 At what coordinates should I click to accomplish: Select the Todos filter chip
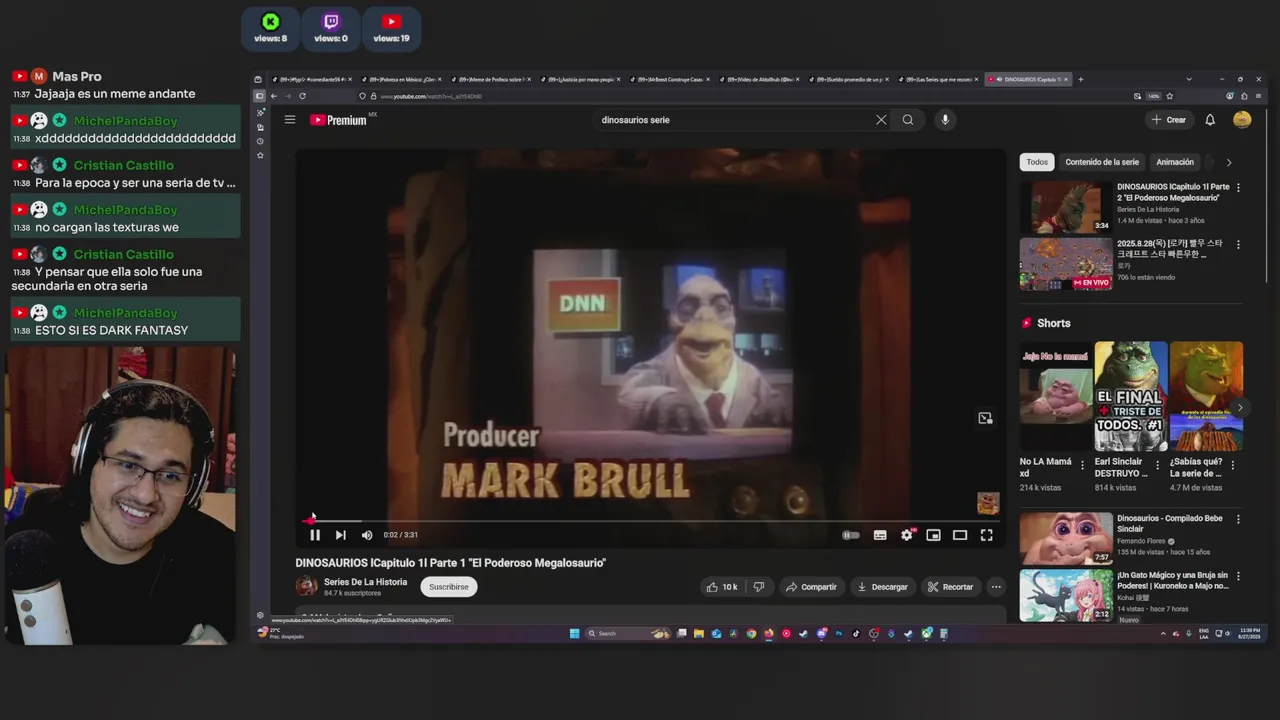click(1037, 162)
